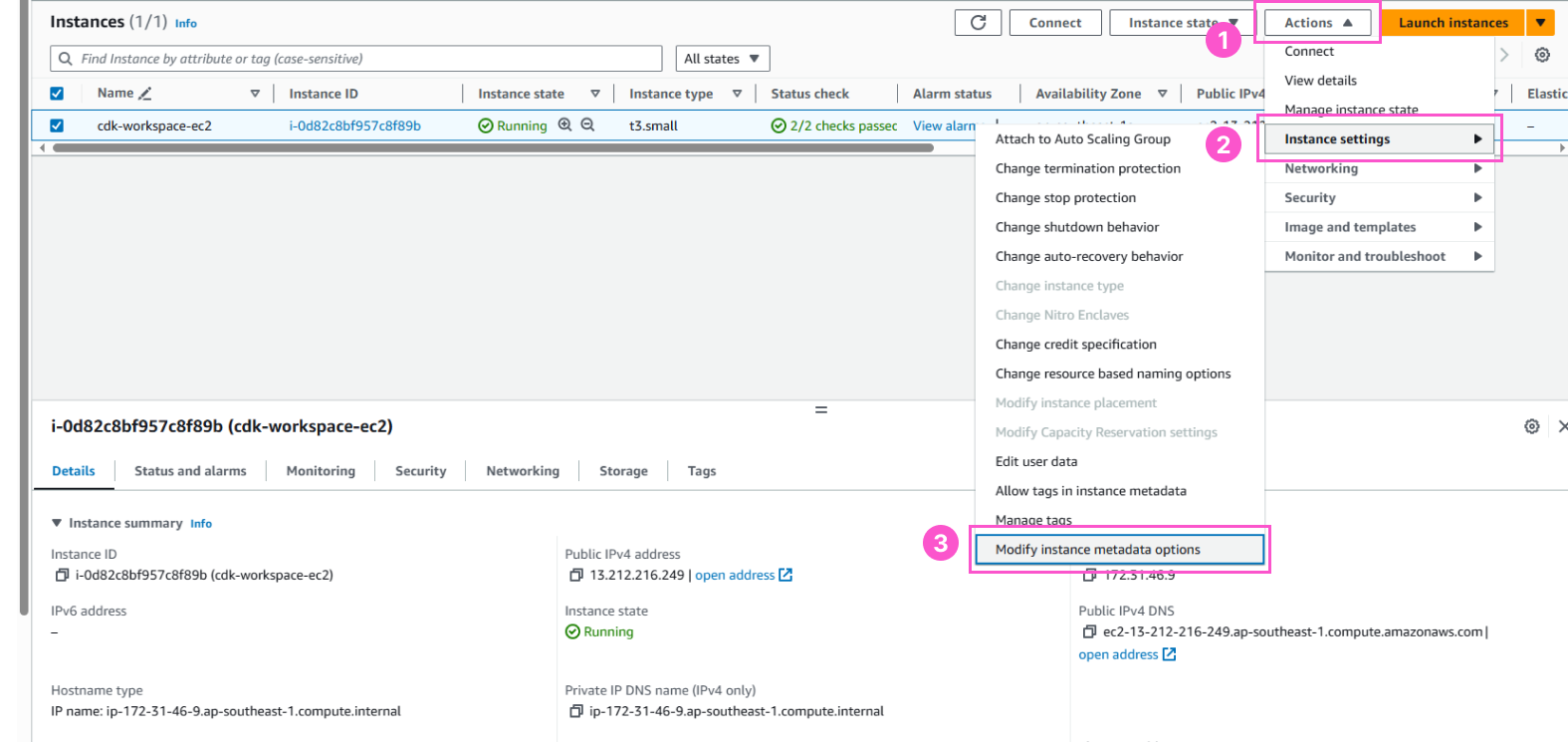Open instance ID link i-0d82c8bf957c8f89b
Screen dimensions: 1568x742
coord(354,125)
